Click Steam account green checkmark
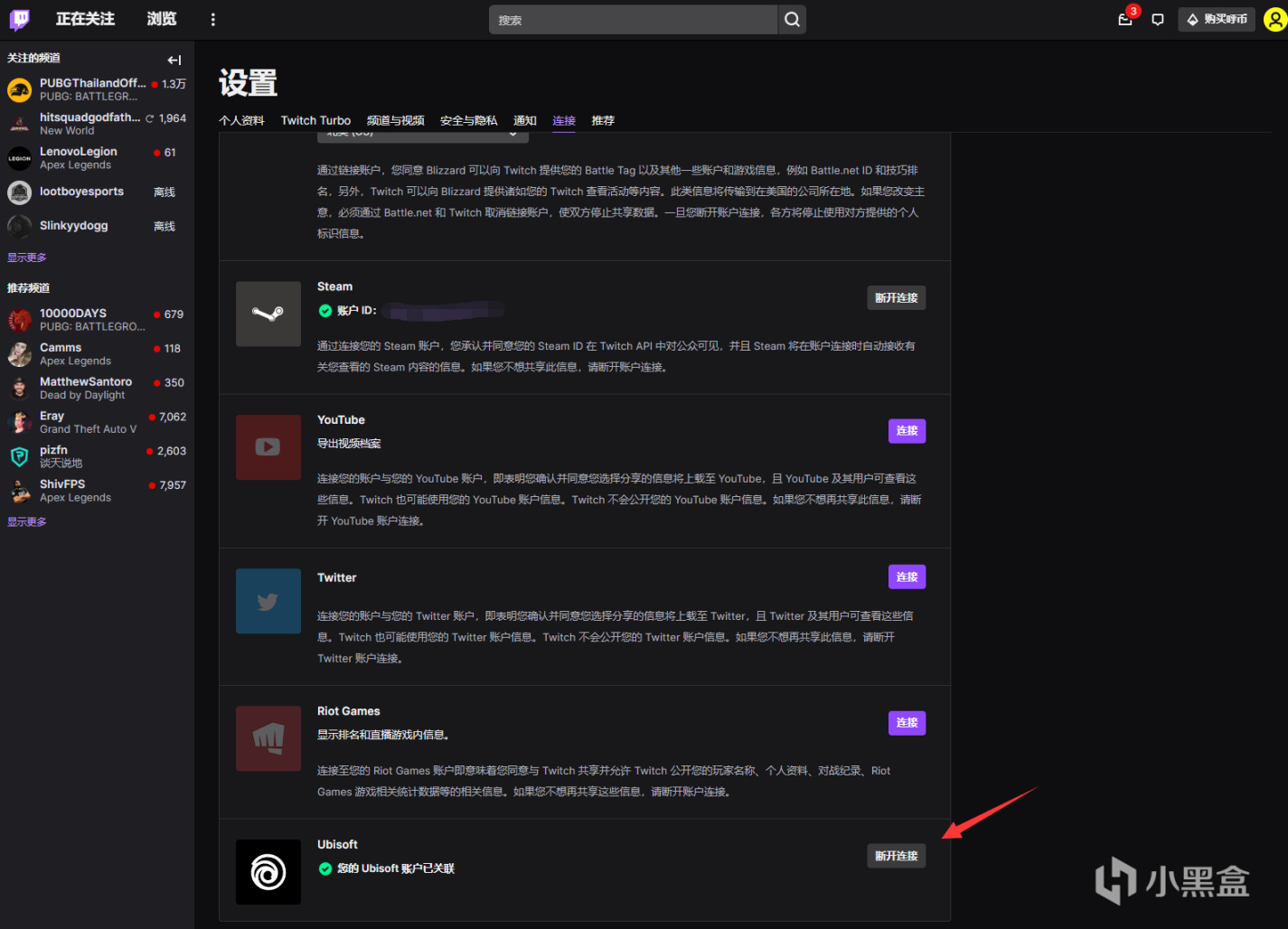 tap(325, 311)
